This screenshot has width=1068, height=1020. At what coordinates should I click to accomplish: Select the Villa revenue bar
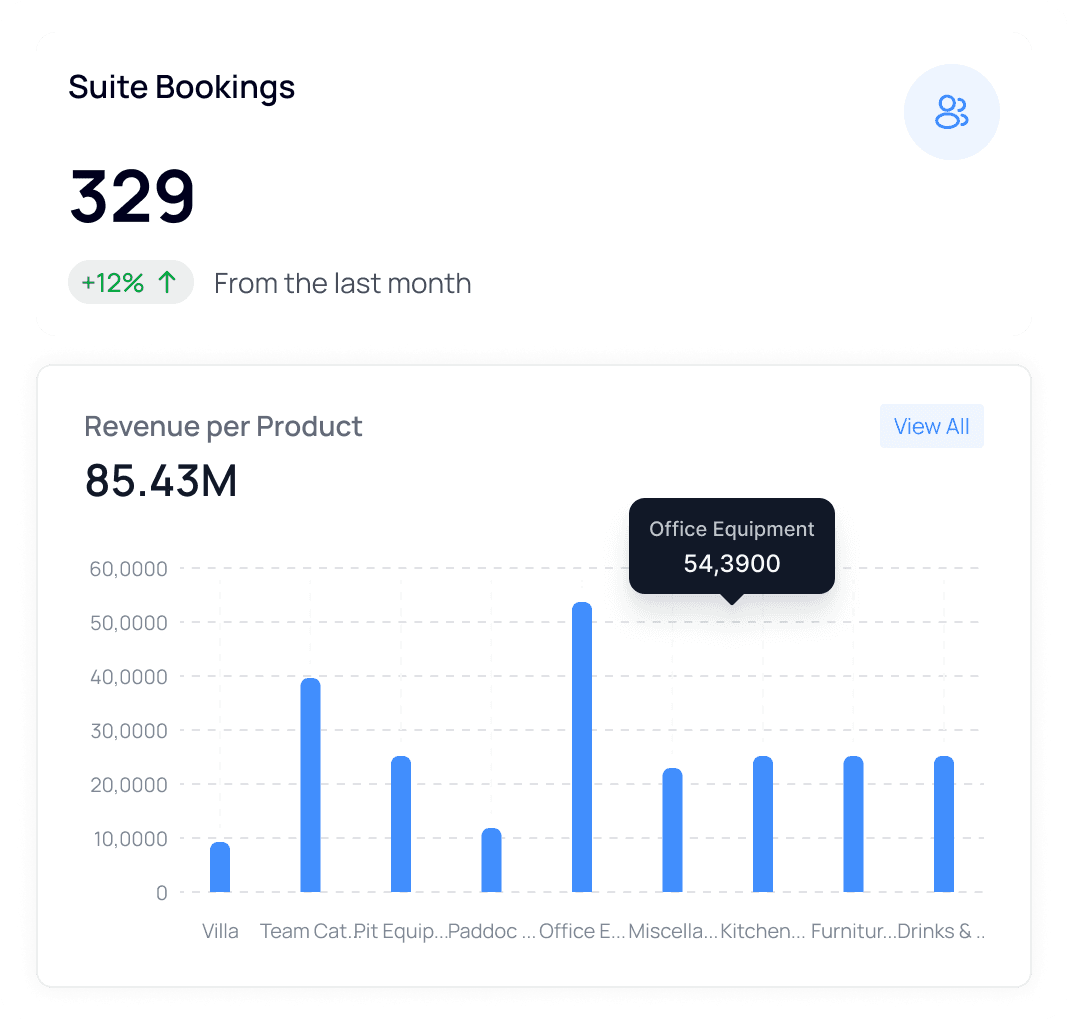point(219,868)
